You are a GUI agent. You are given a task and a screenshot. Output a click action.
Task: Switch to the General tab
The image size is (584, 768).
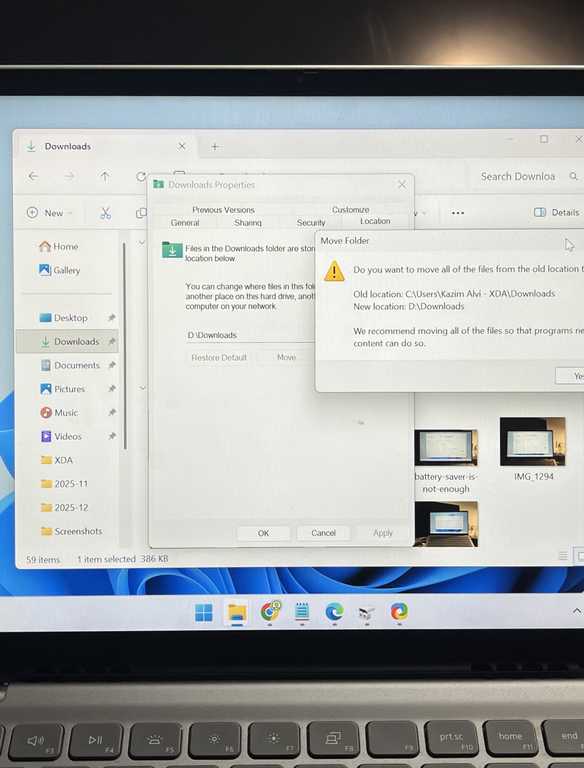185,223
